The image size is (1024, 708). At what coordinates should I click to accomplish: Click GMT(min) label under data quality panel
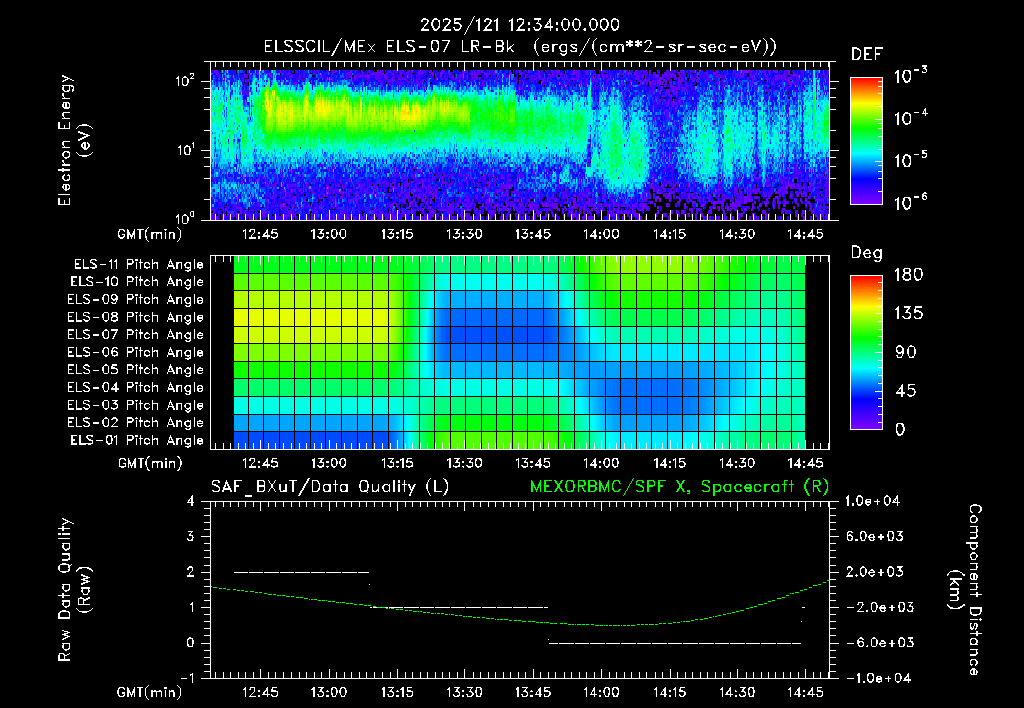[x=149, y=692]
